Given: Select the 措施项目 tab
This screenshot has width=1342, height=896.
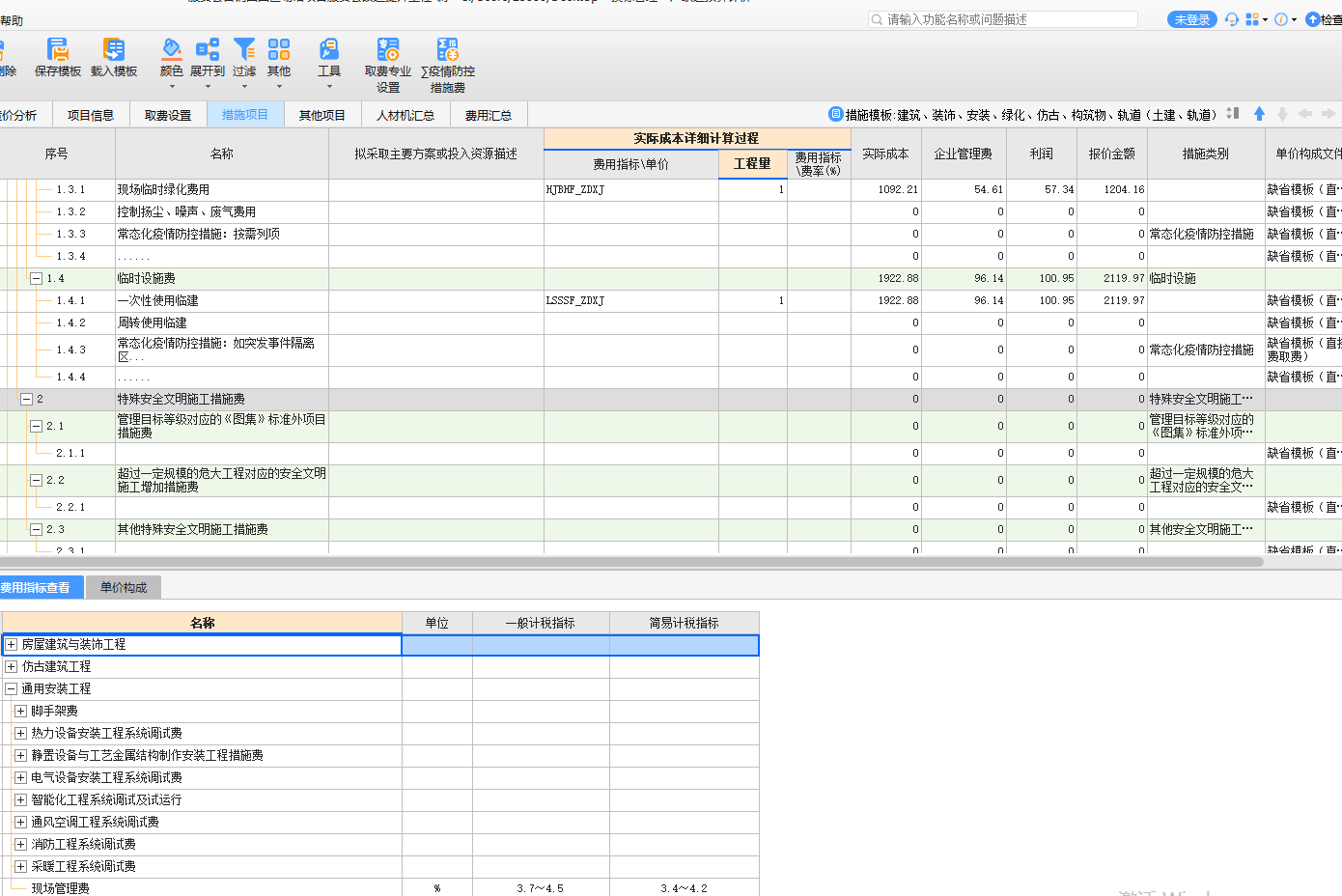Looking at the screenshot, I should click(245, 115).
